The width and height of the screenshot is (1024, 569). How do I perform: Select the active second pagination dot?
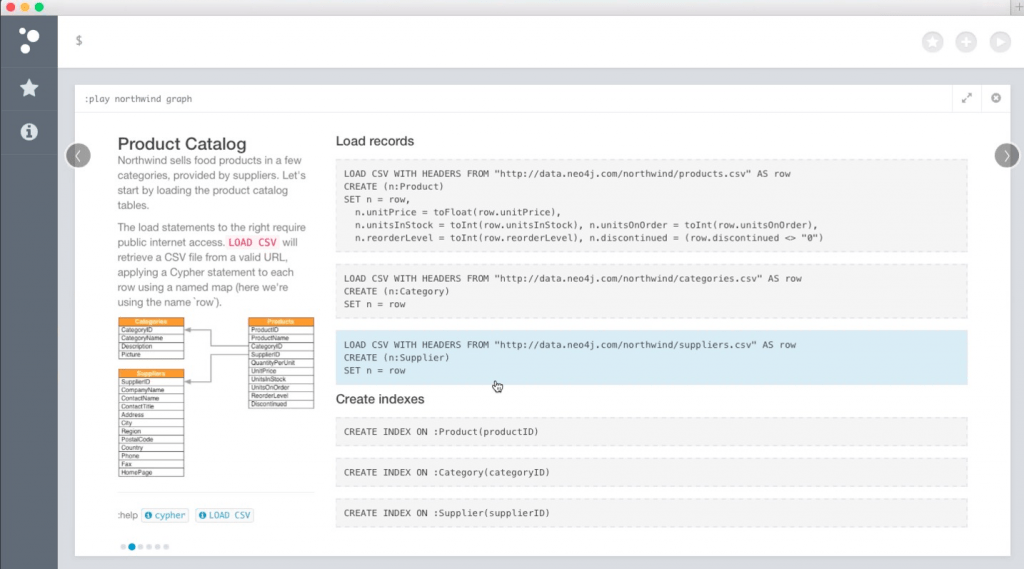(x=132, y=547)
